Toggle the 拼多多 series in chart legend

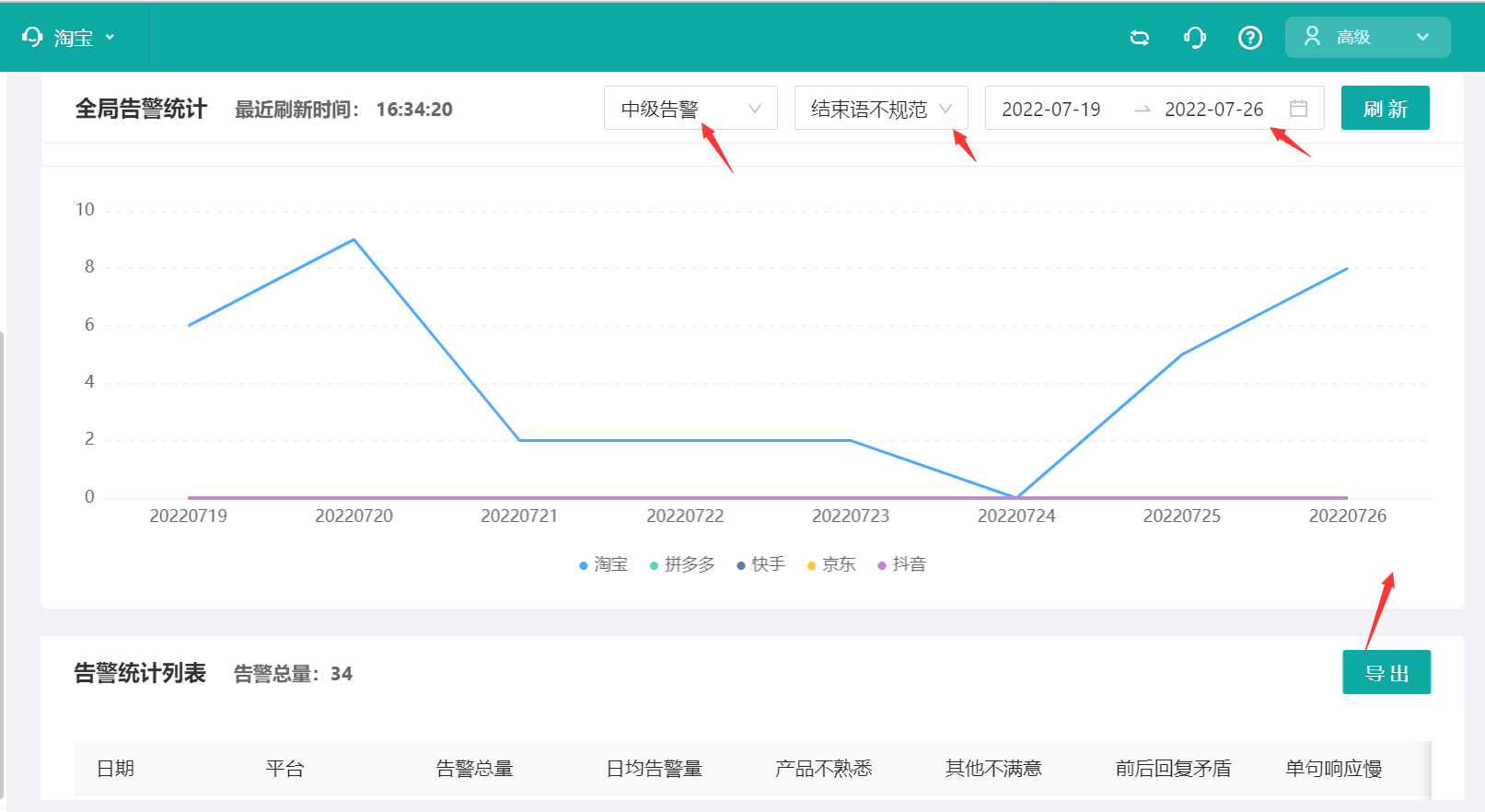[682, 564]
